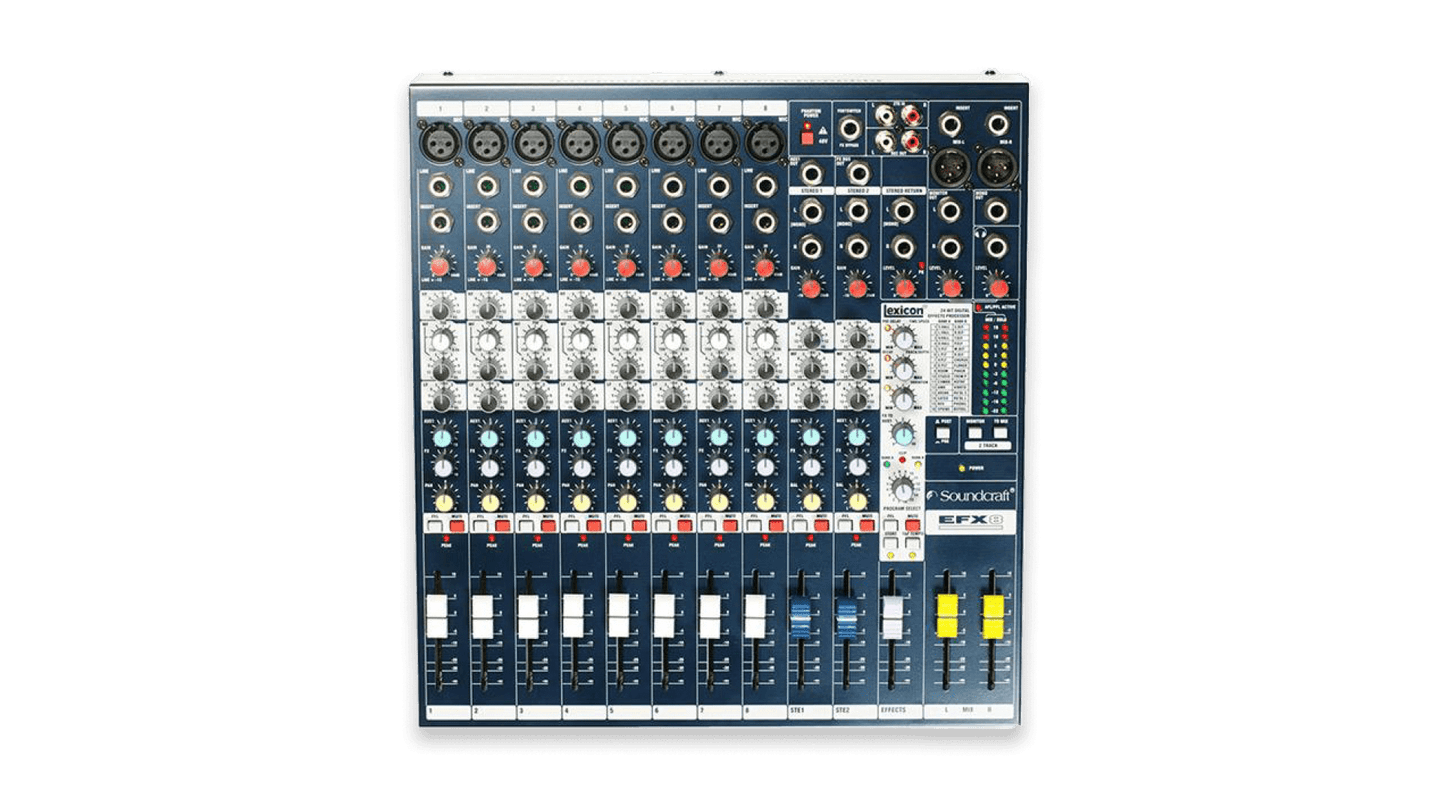Image resolution: width=1440 pixels, height=810 pixels.
Task: Engage PFL on the STE1 channel
Action: 801,523
